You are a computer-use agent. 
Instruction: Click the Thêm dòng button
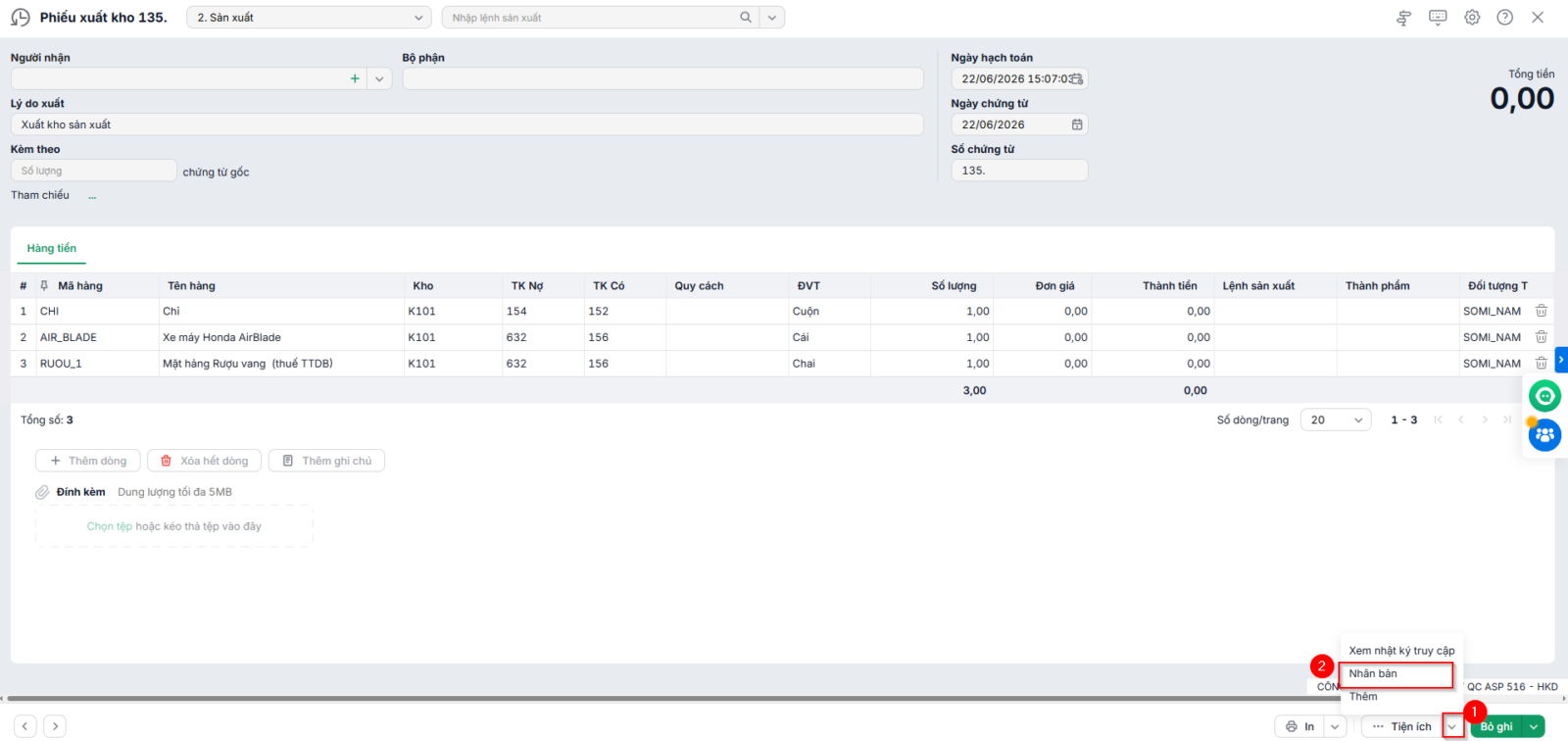click(88, 461)
